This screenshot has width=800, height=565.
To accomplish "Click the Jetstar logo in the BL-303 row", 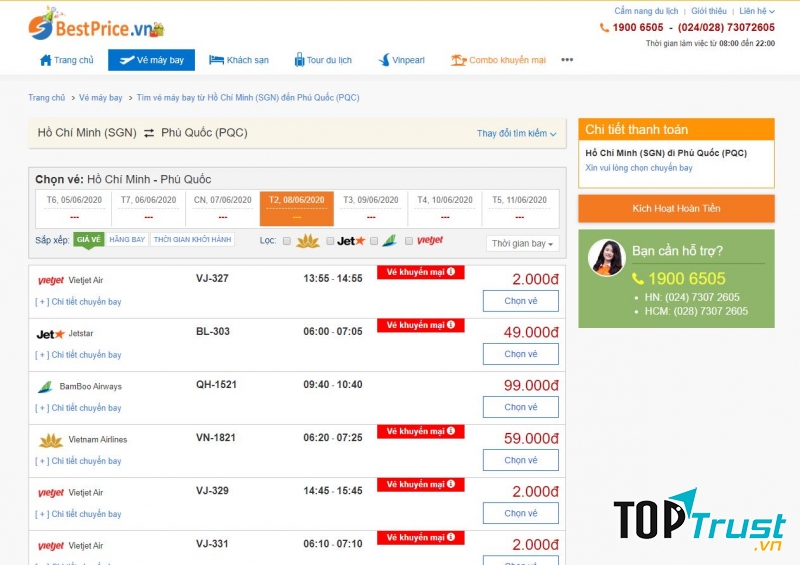I will 51,334.
